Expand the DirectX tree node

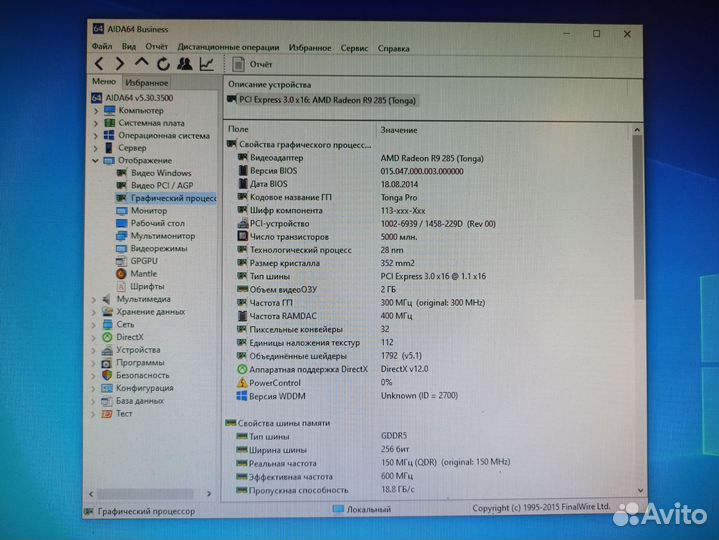[94, 337]
